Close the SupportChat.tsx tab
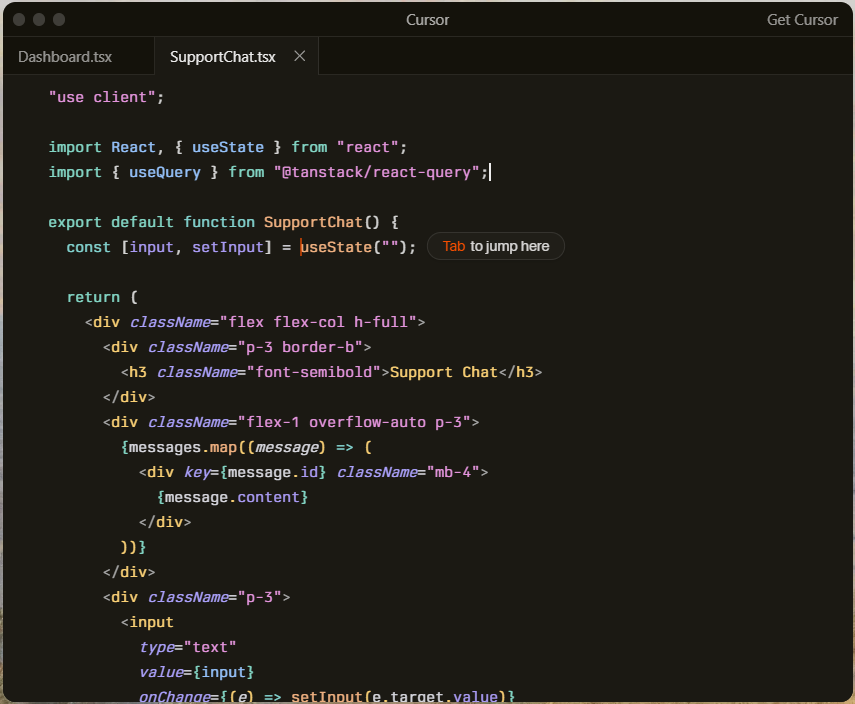Screen dimensions: 855x704 [x=299, y=56]
